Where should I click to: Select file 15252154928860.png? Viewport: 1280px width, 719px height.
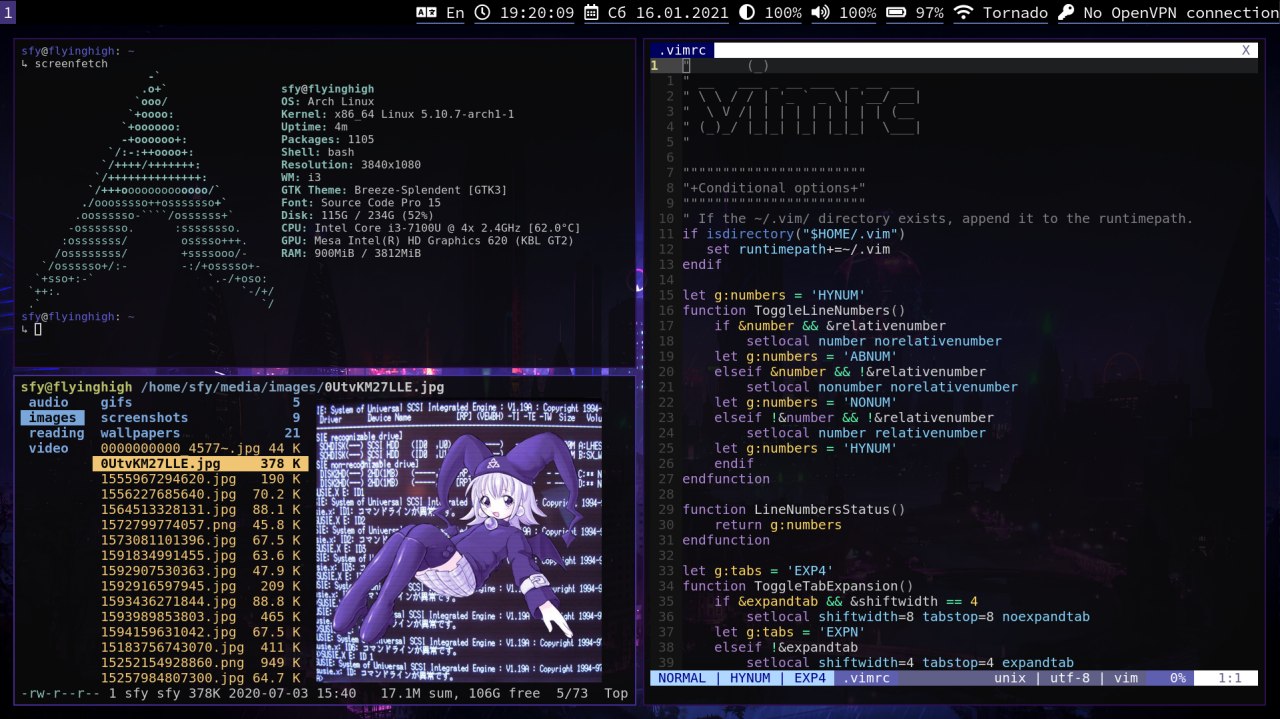click(x=200, y=663)
